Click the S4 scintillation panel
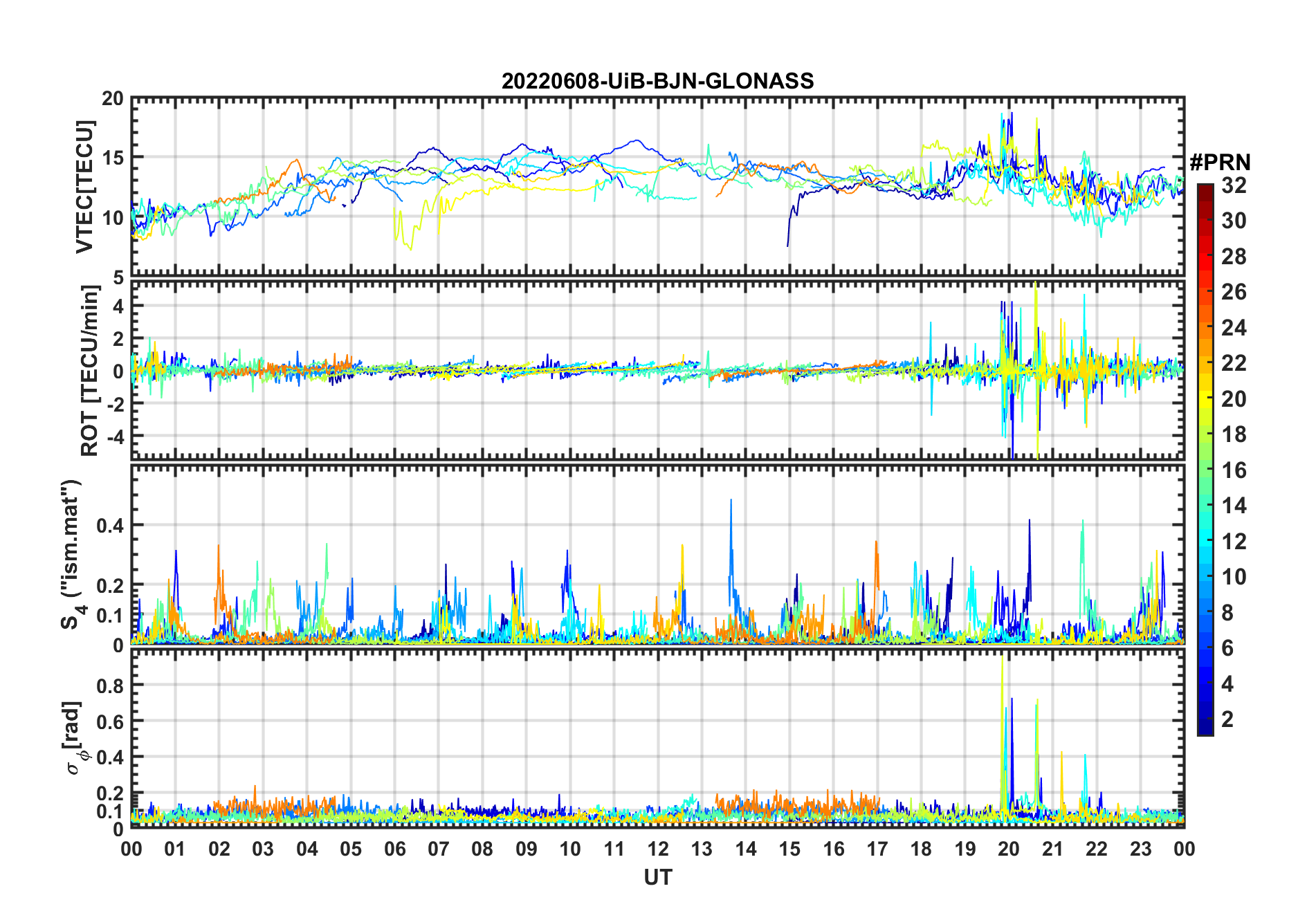 pyautogui.click(x=657, y=555)
